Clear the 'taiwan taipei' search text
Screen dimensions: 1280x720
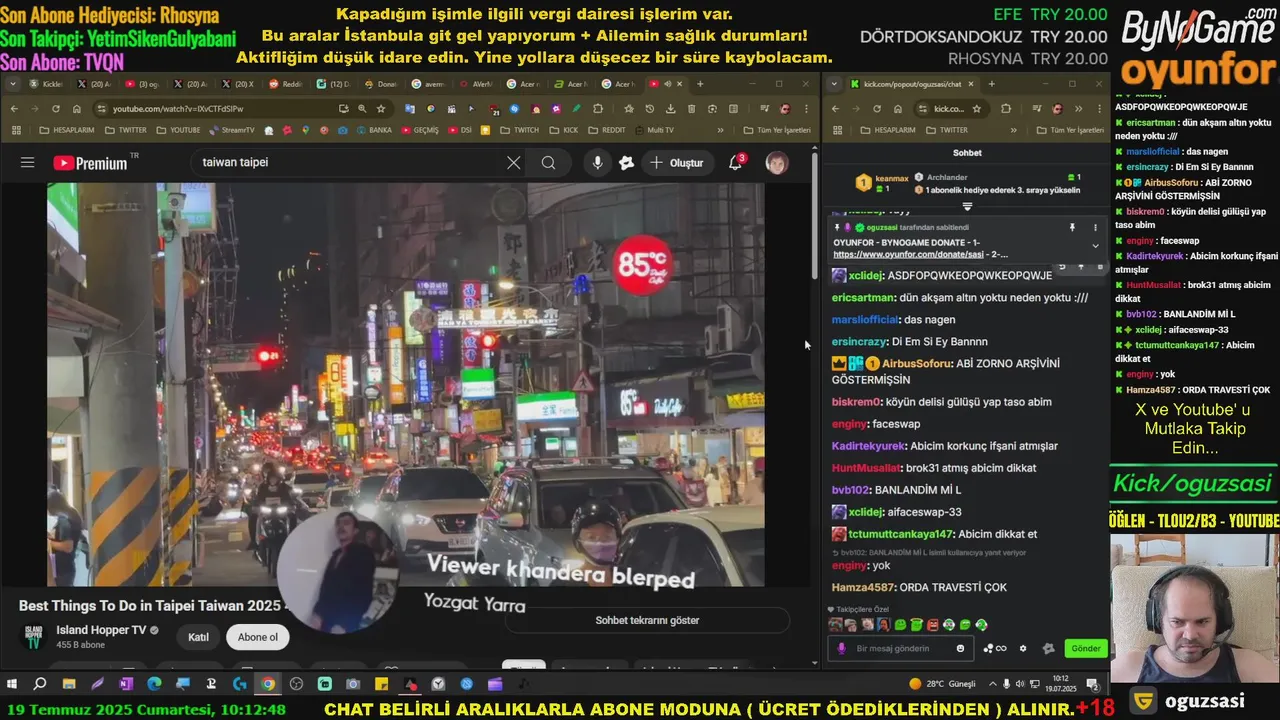(x=513, y=162)
